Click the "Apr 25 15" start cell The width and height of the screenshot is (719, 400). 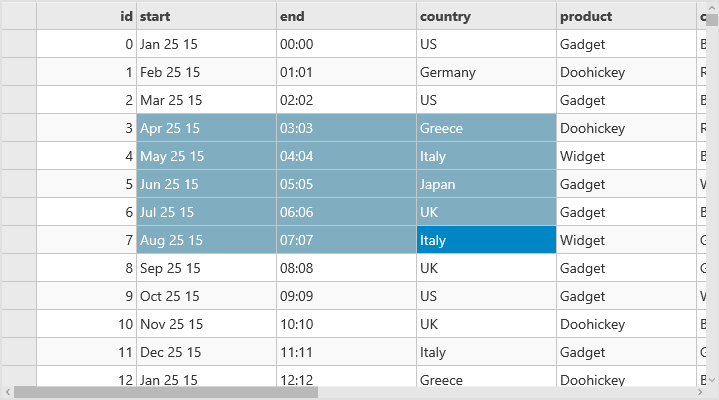[x=206, y=128]
